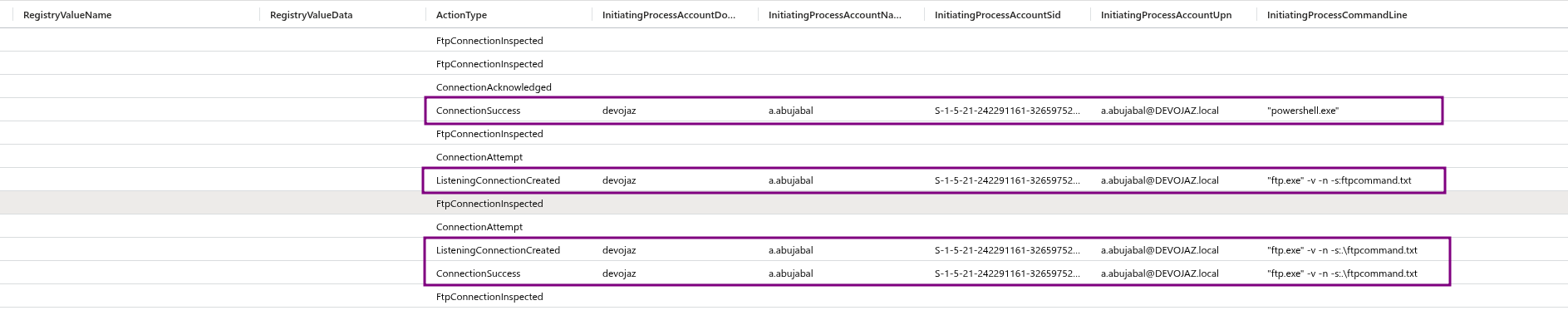The height and width of the screenshot is (335, 1568).
Task: Select ConnectionSuccess cell in powershell row
Action: (x=478, y=111)
